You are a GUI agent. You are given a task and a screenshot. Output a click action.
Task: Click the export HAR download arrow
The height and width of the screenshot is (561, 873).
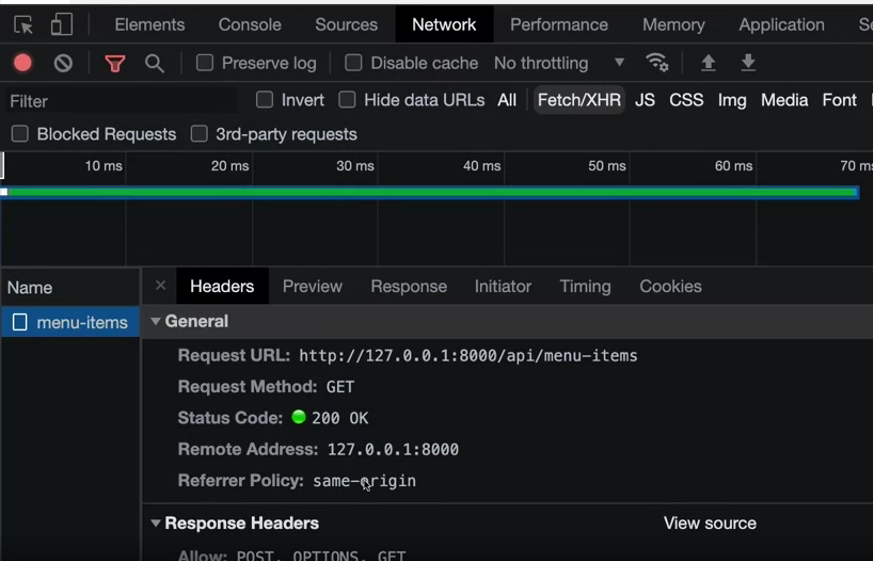click(748, 63)
